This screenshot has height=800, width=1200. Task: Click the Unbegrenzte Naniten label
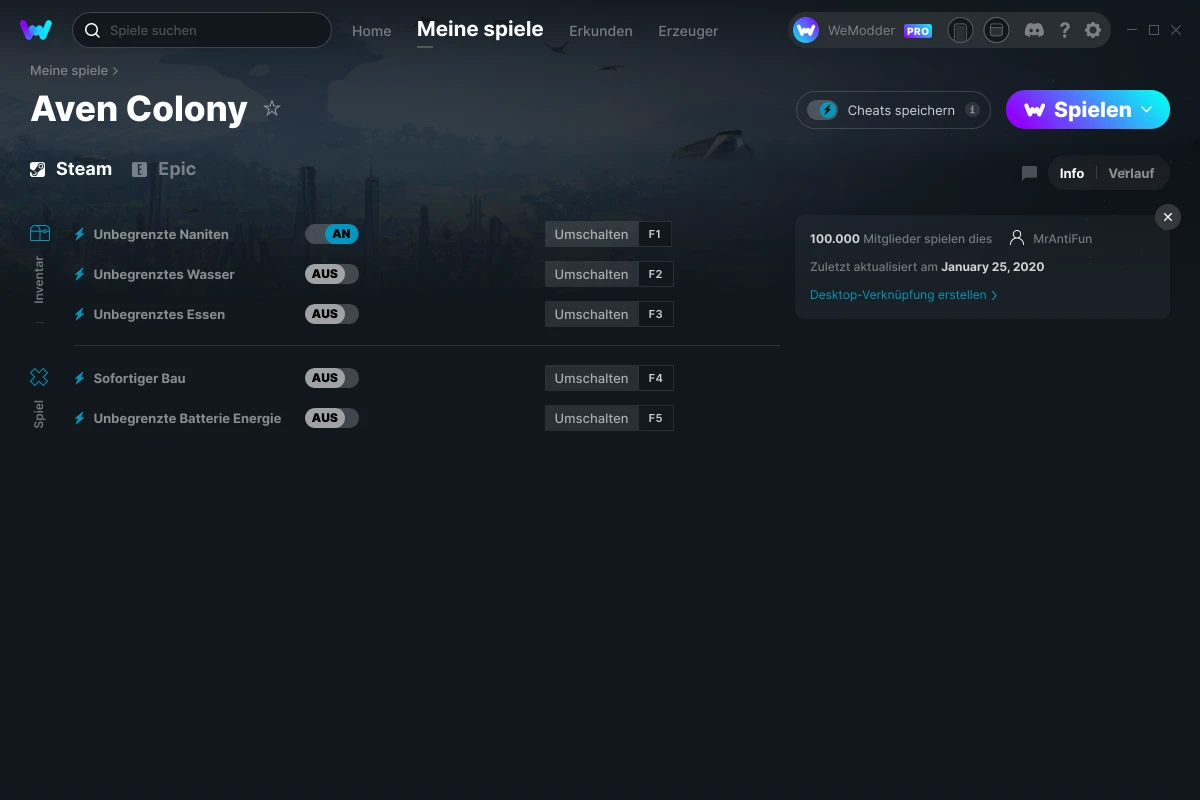[161, 234]
